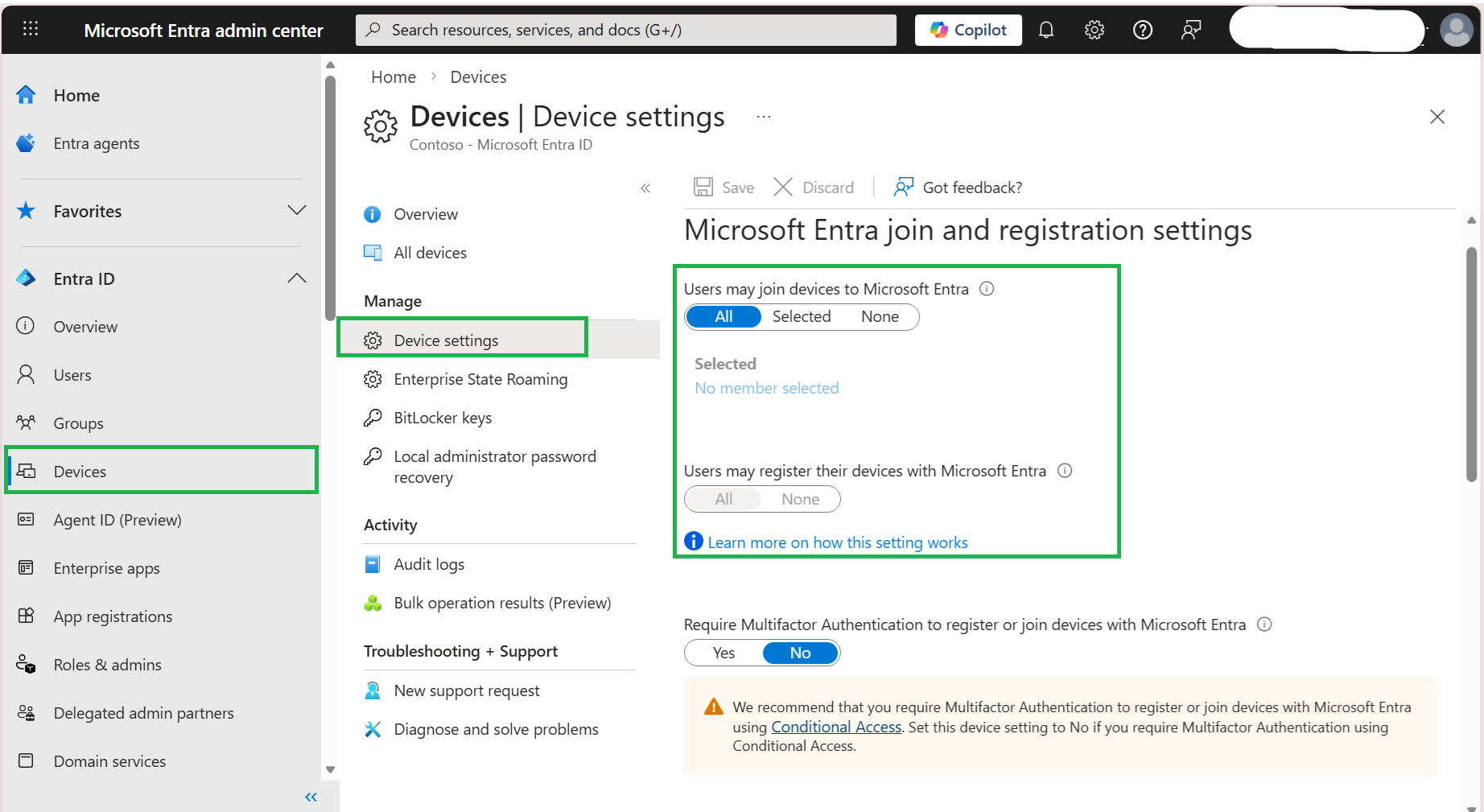Click the All devices icon
The width and height of the screenshot is (1484, 812).
point(373,253)
